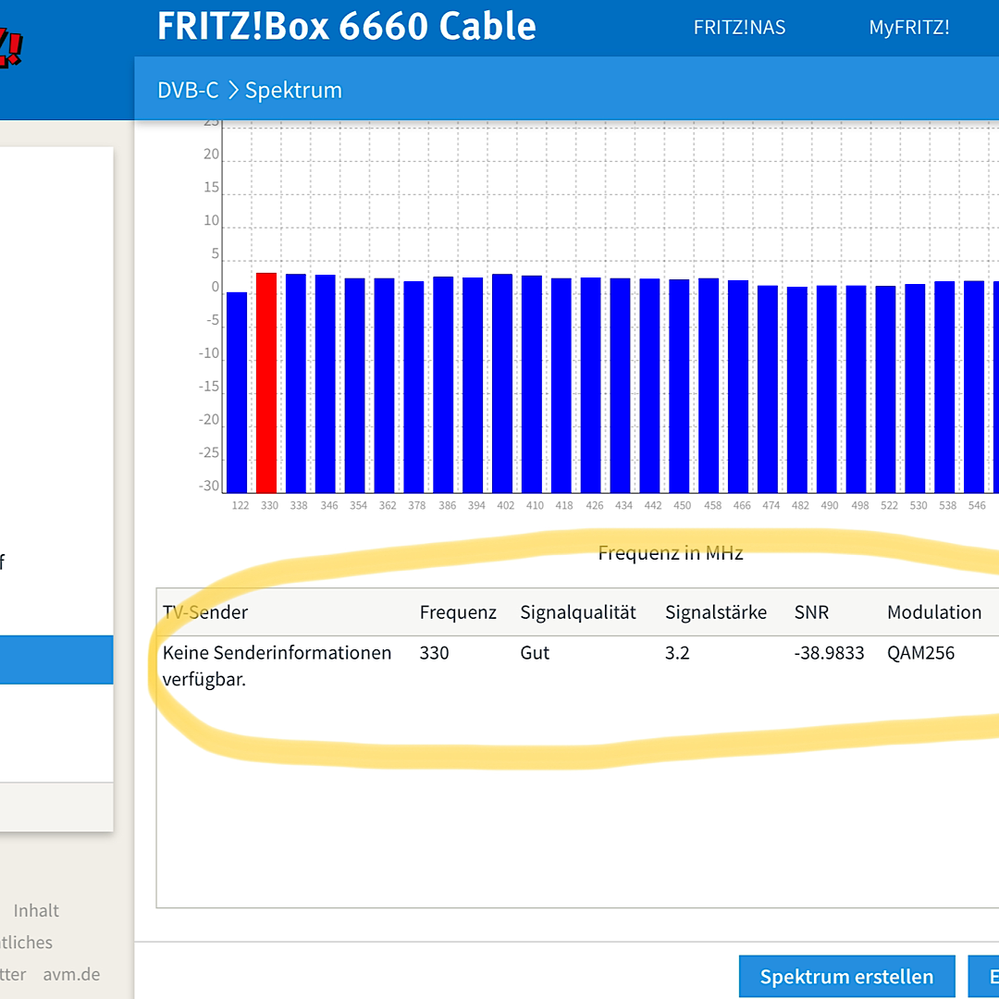Click the 'Keine Senderinformationen verfügbar.' cell

point(277,666)
